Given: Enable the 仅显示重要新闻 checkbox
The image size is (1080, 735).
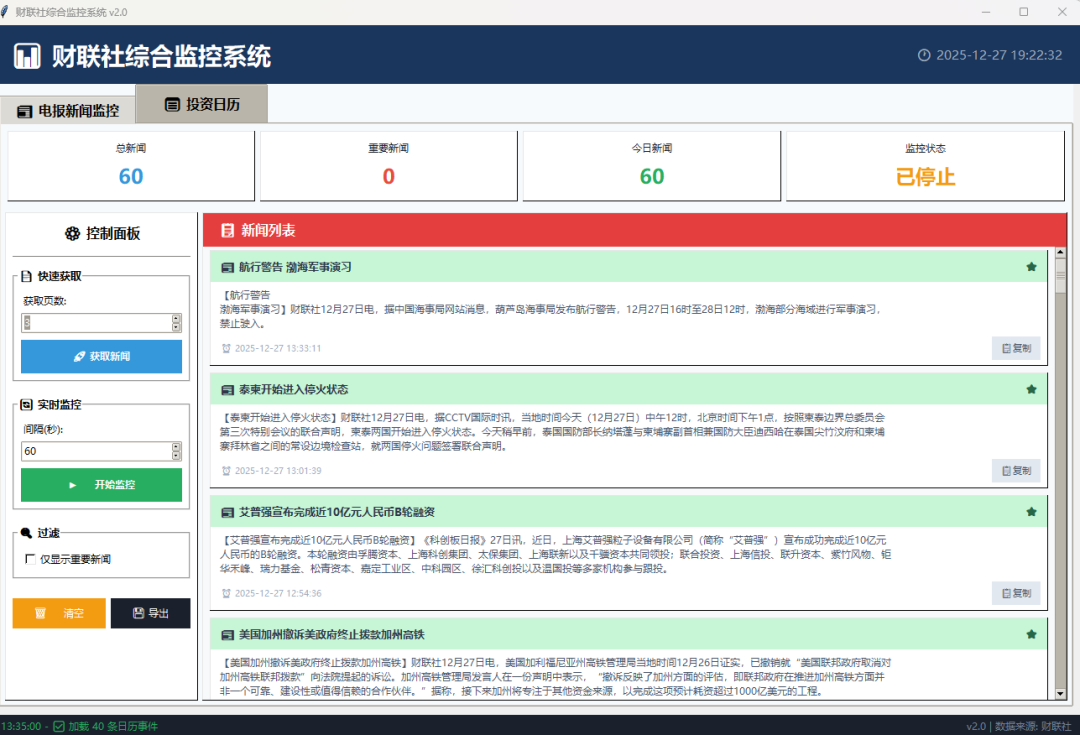Looking at the screenshot, I should click(x=32, y=561).
